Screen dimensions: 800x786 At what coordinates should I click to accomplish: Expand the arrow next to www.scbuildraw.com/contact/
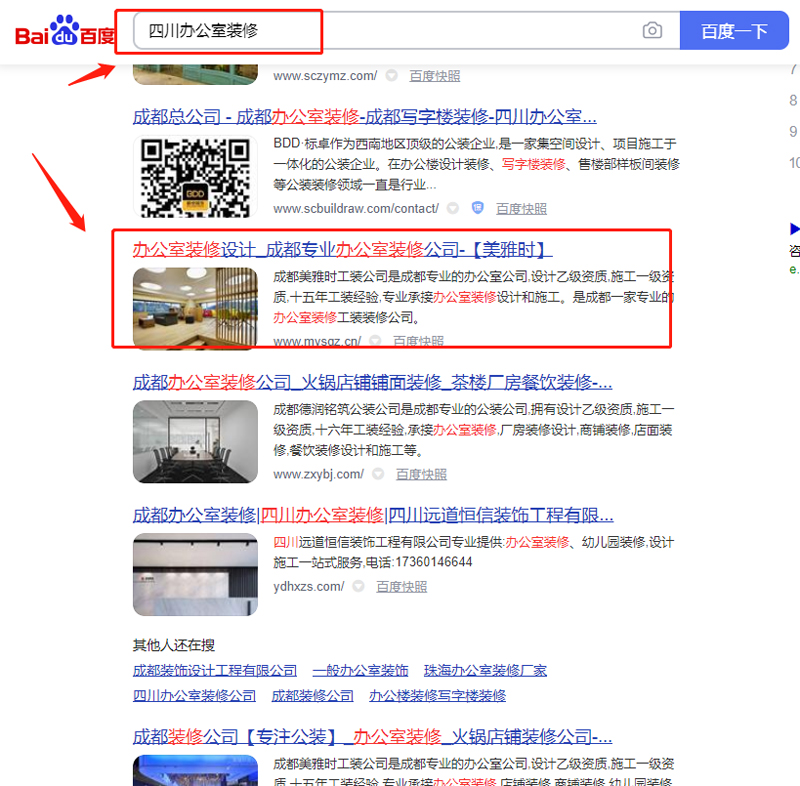[x=453, y=208]
